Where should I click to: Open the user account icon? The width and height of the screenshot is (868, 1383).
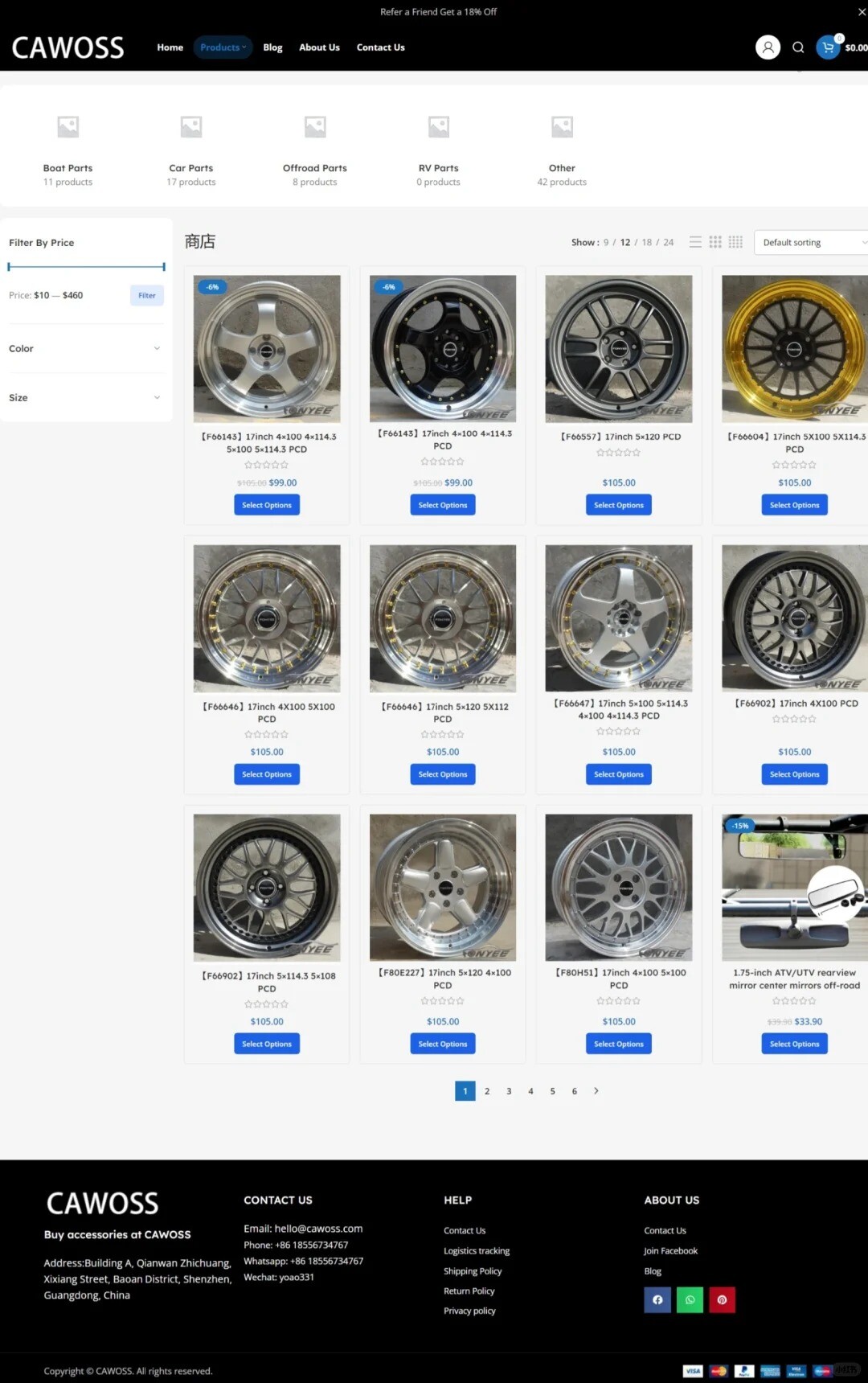pos(768,47)
